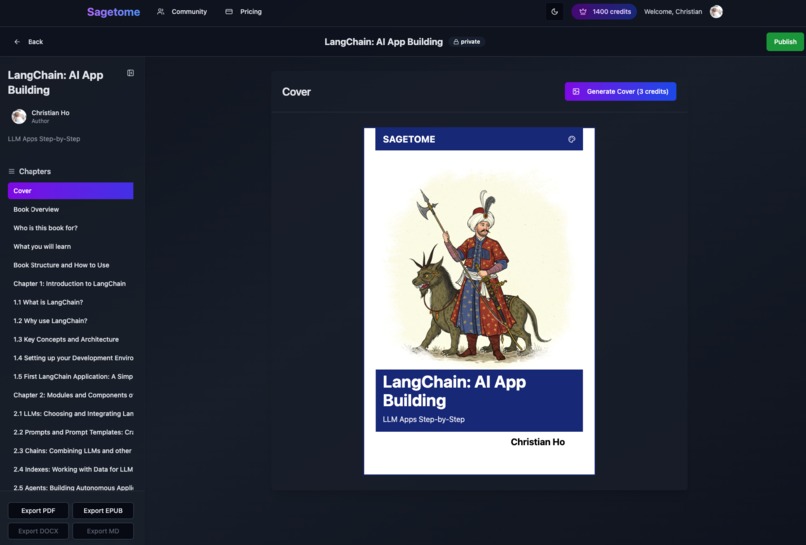This screenshot has height=545, width=806.
Task: Export the book as EPUB
Action: tap(103, 511)
